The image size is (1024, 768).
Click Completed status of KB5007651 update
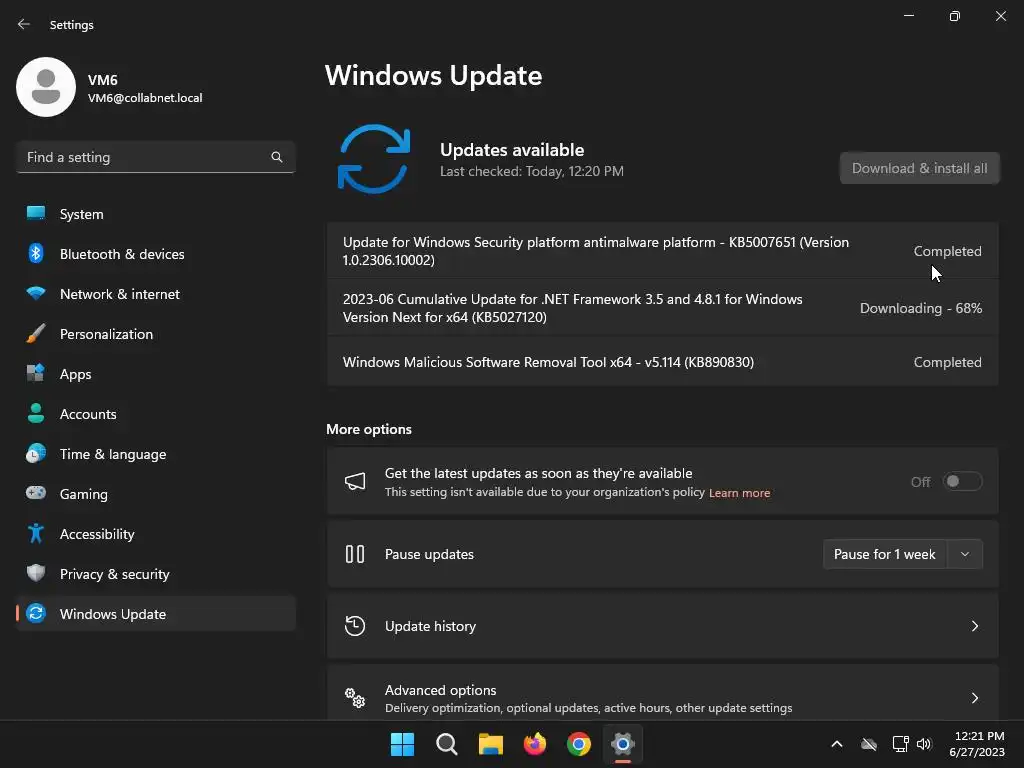947,251
